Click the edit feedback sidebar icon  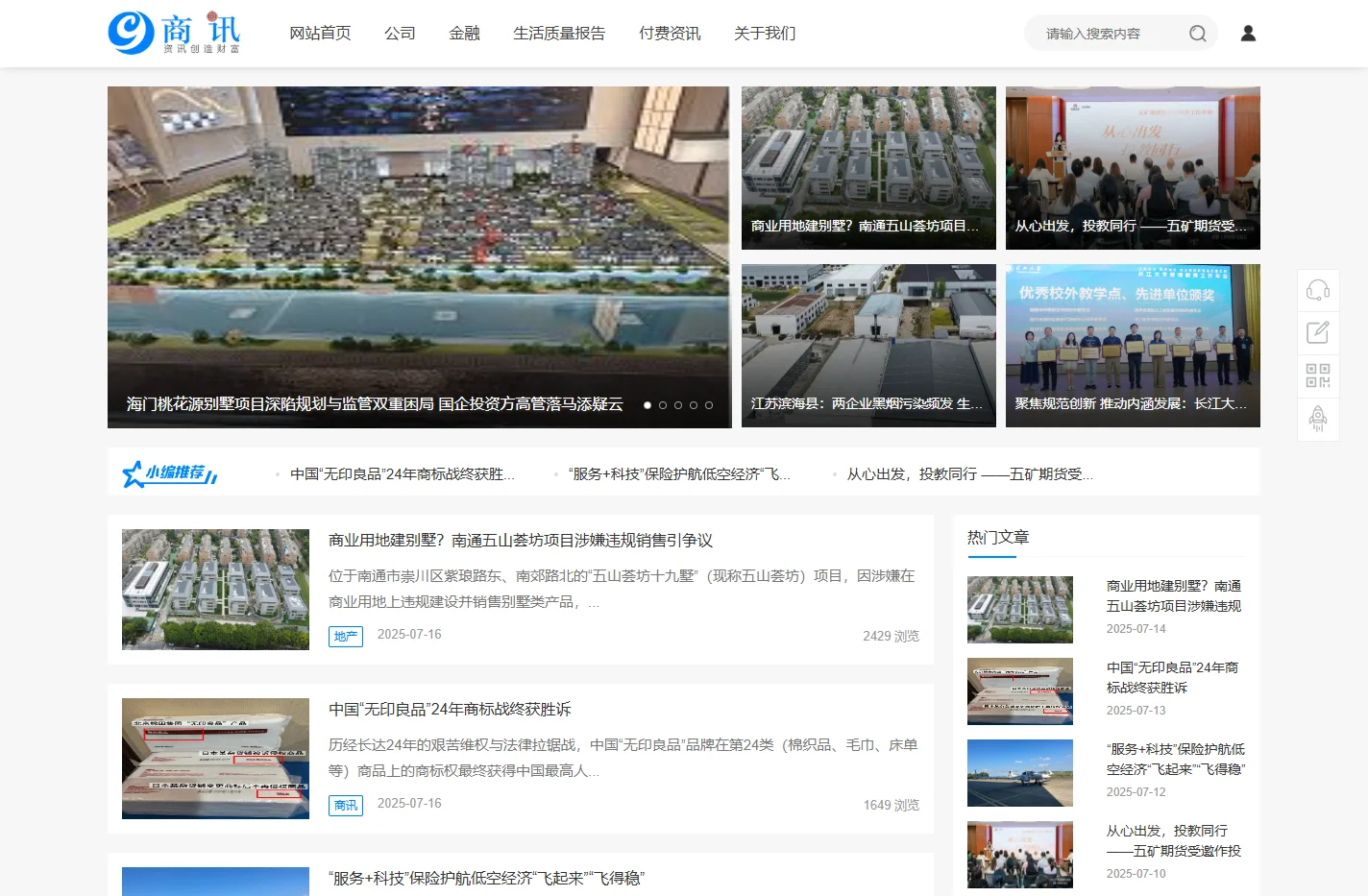(1318, 333)
